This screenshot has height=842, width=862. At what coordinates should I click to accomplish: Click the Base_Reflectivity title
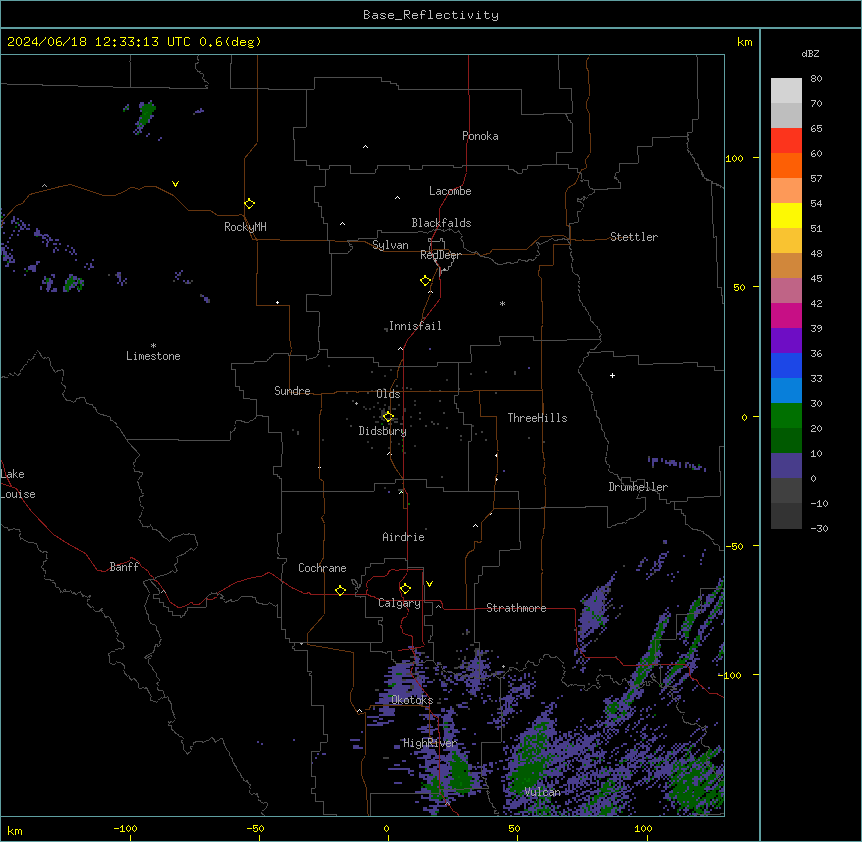431,15
